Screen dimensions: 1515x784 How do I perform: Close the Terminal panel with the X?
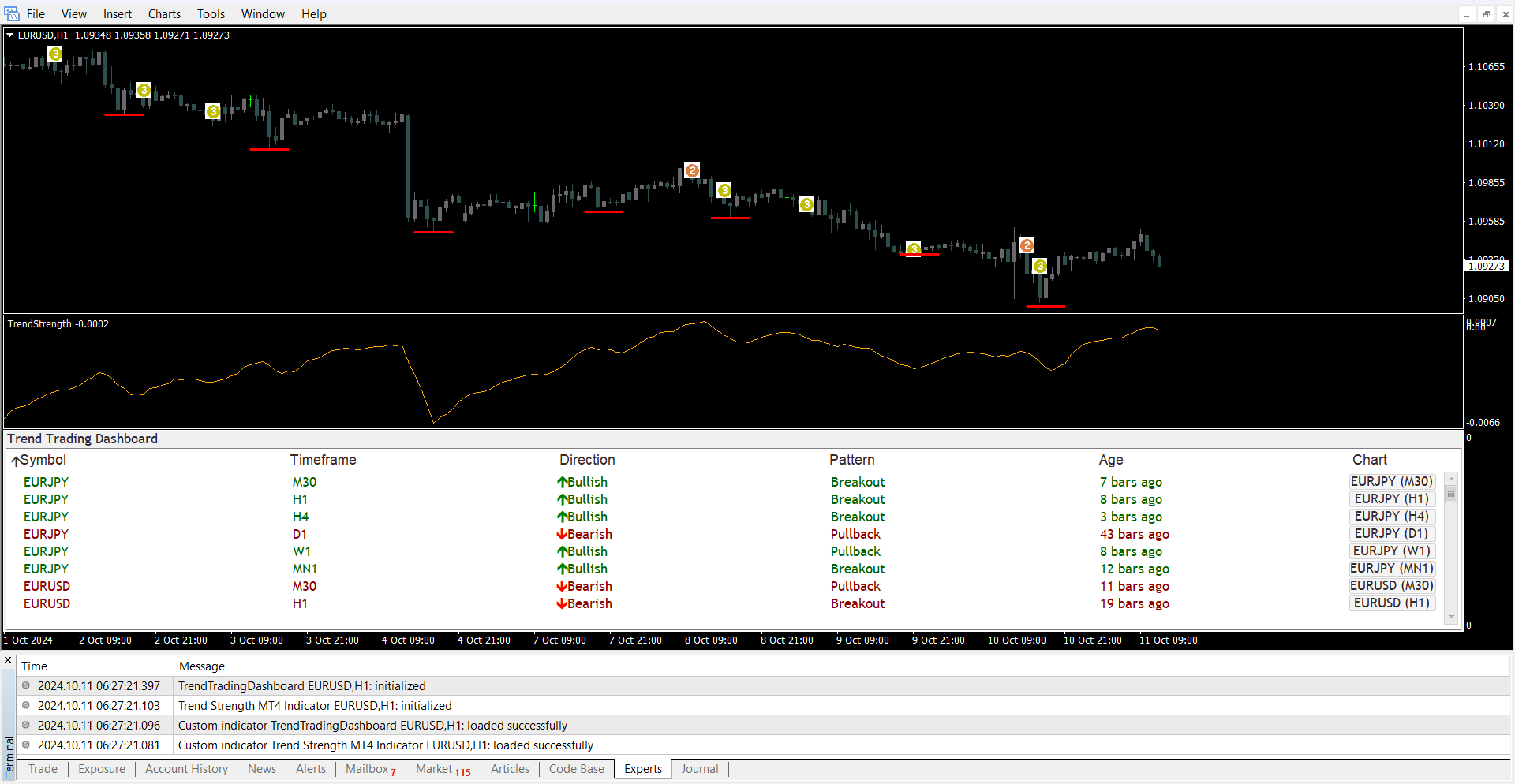pyautogui.click(x=8, y=660)
